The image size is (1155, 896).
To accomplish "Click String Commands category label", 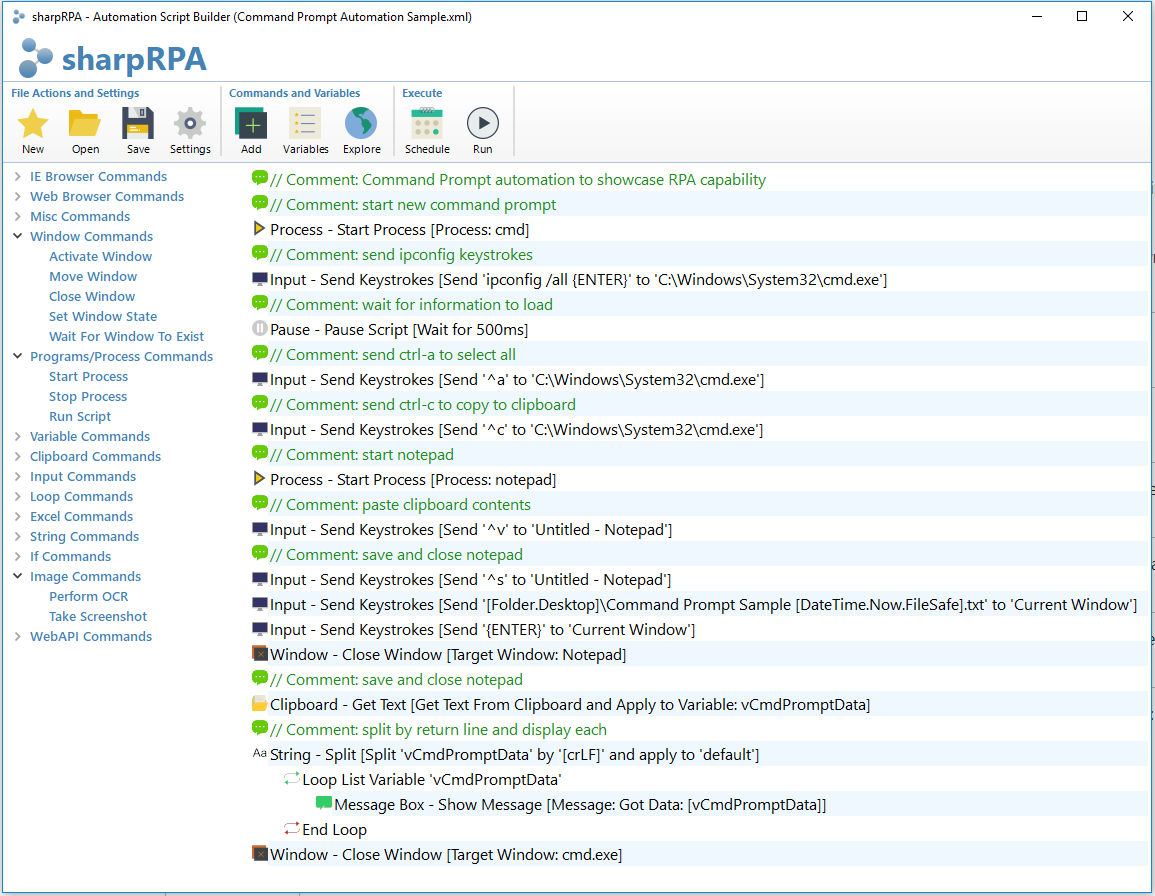I will [x=84, y=536].
